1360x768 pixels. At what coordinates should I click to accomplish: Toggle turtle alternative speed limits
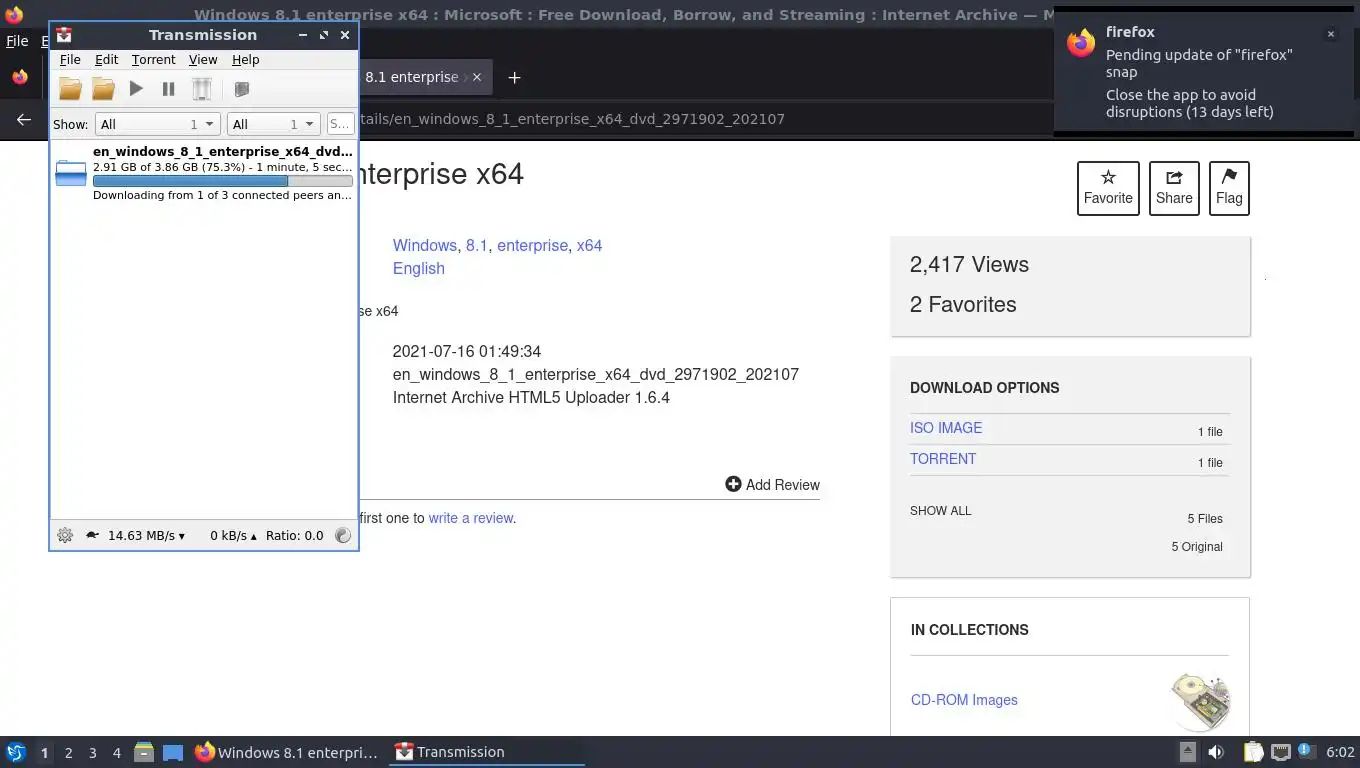point(92,535)
